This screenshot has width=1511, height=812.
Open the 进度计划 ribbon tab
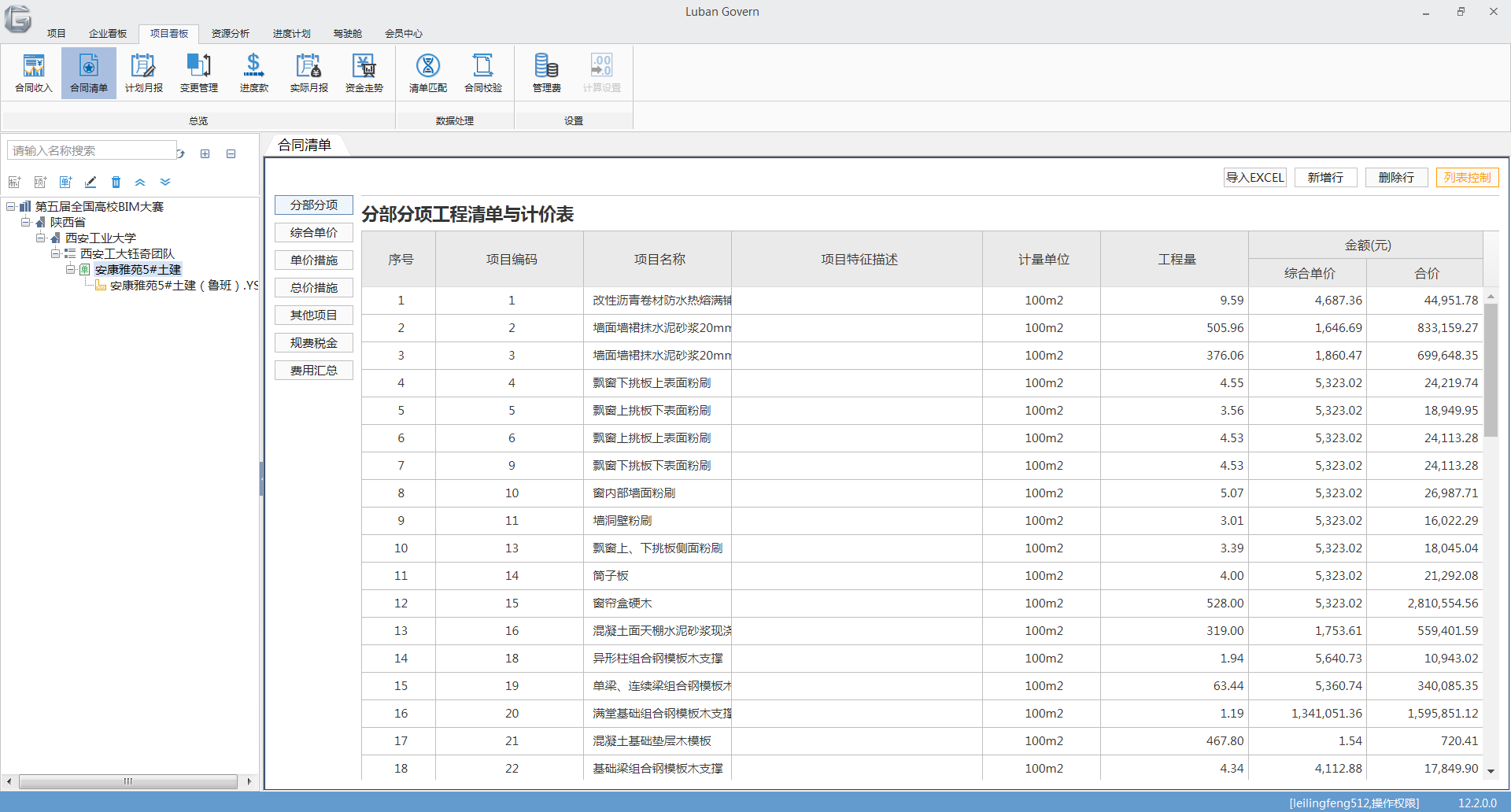291,34
